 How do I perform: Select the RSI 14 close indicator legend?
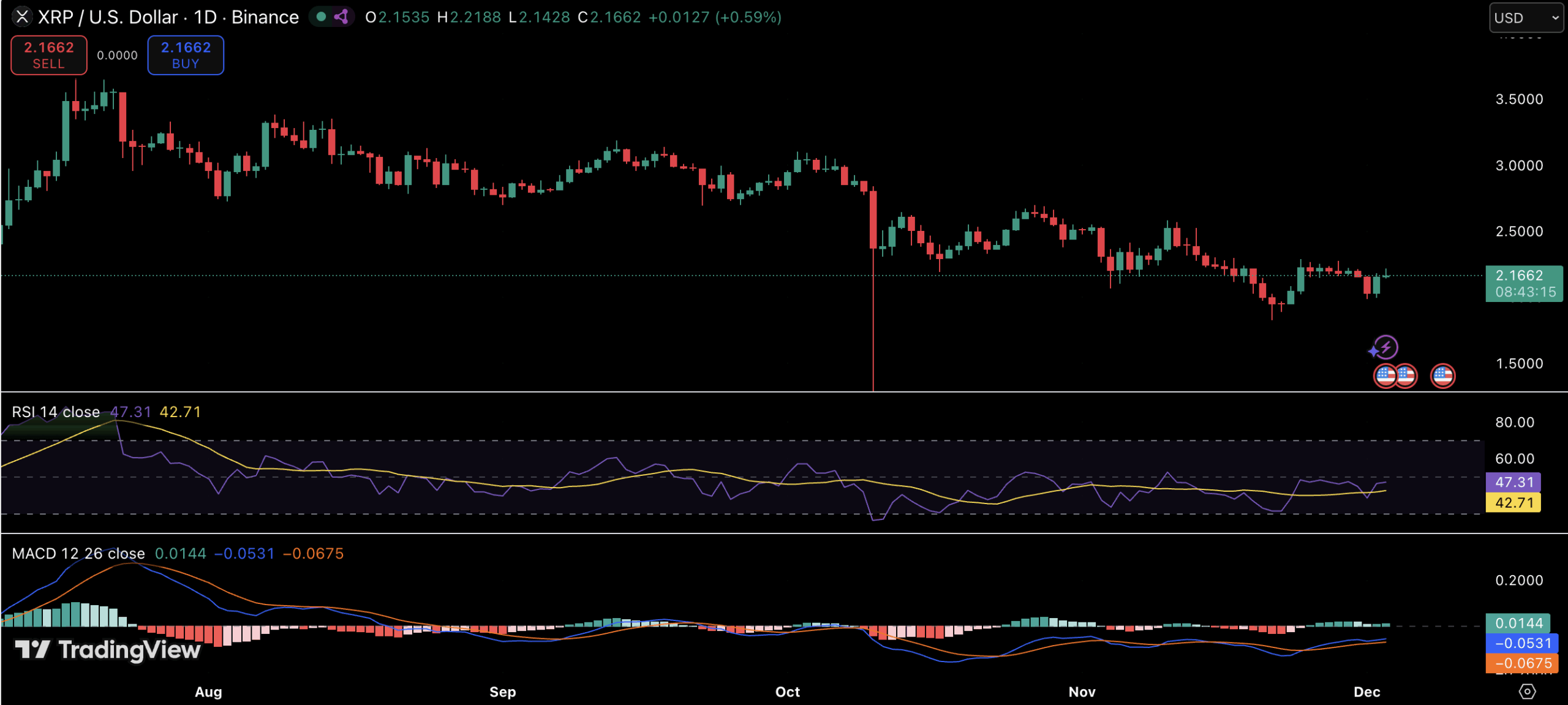pyautogui.click(x=56, y=412)
